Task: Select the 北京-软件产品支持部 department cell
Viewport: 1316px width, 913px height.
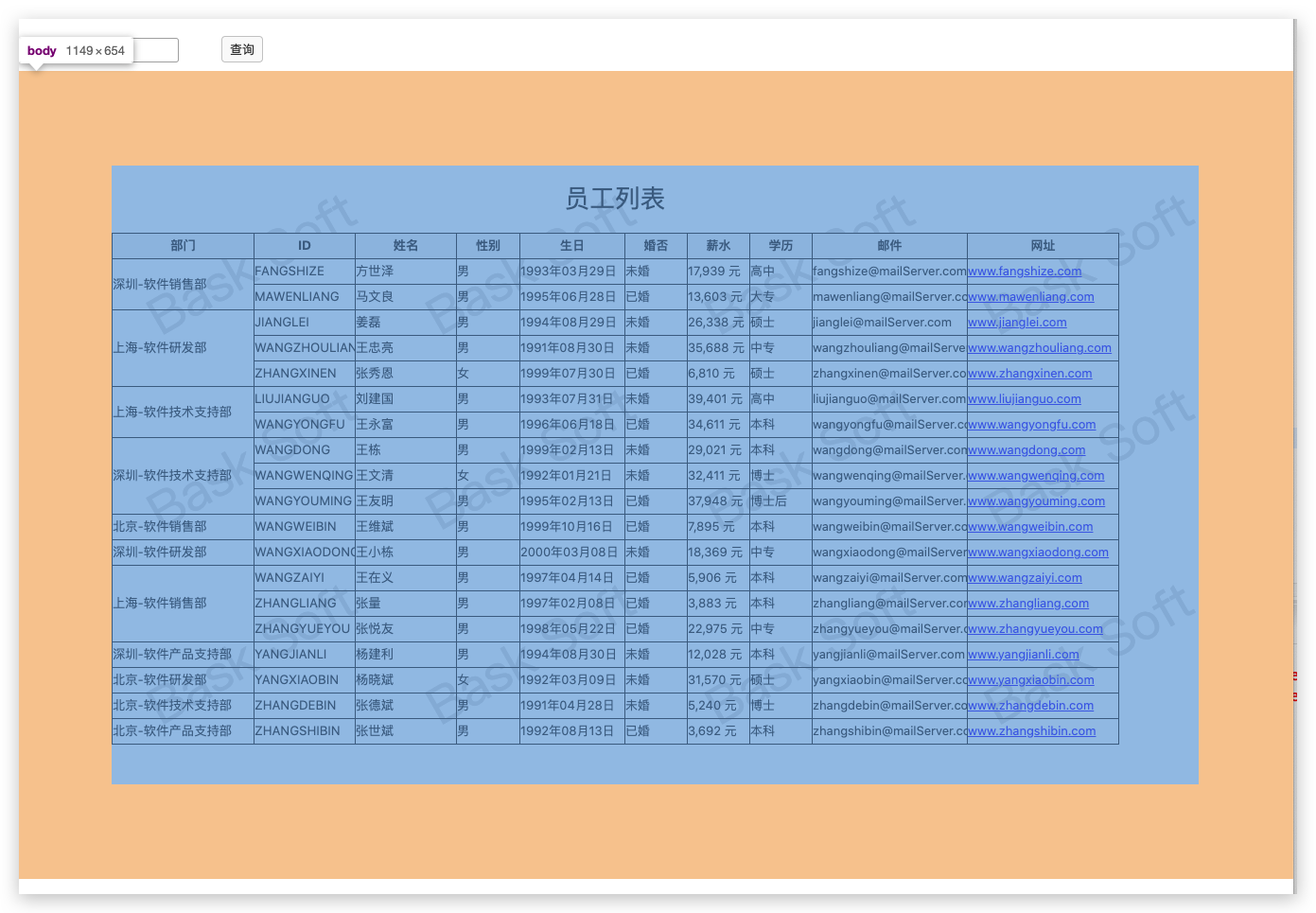Action: [x=183, y=731]
